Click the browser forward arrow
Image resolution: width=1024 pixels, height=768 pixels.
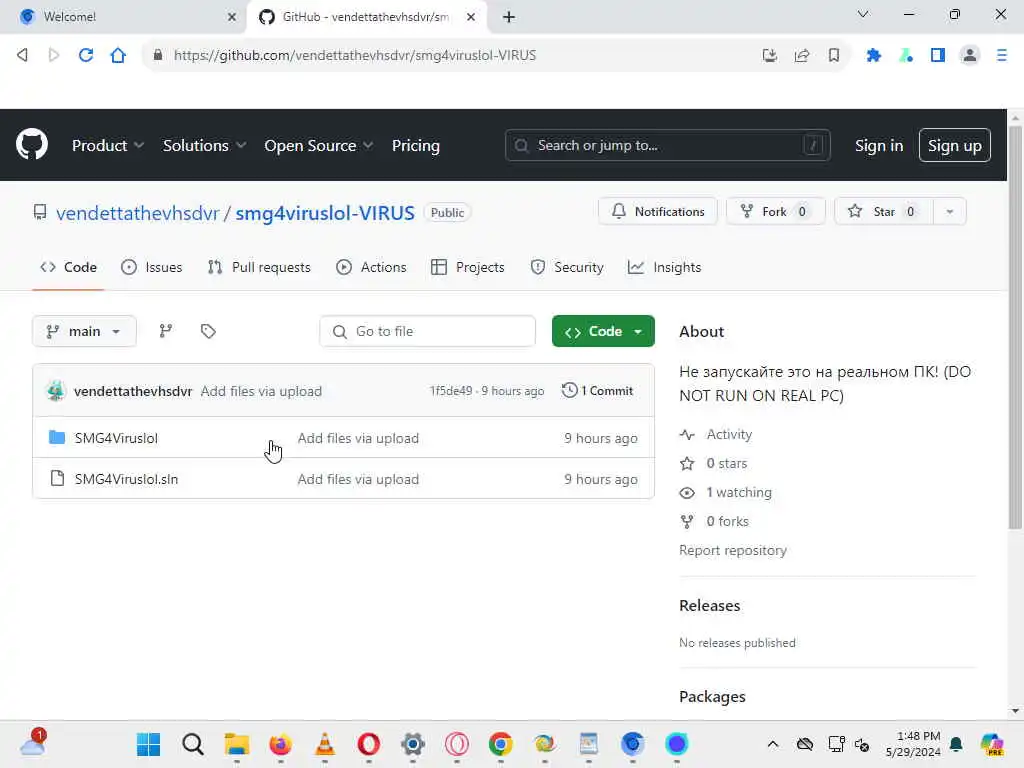click(x=54, y=55)
